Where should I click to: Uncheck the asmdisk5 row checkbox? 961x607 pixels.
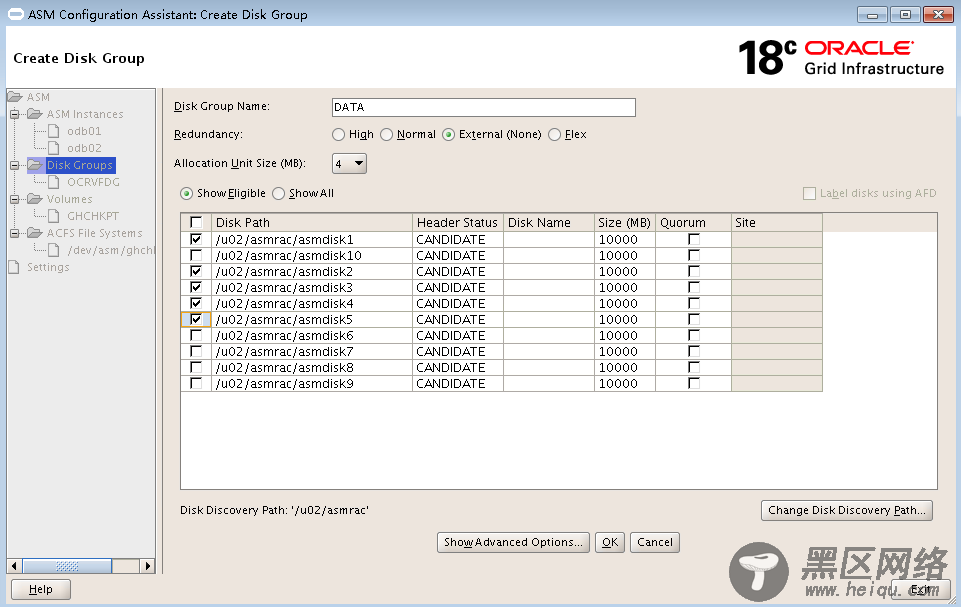(196, 319)
